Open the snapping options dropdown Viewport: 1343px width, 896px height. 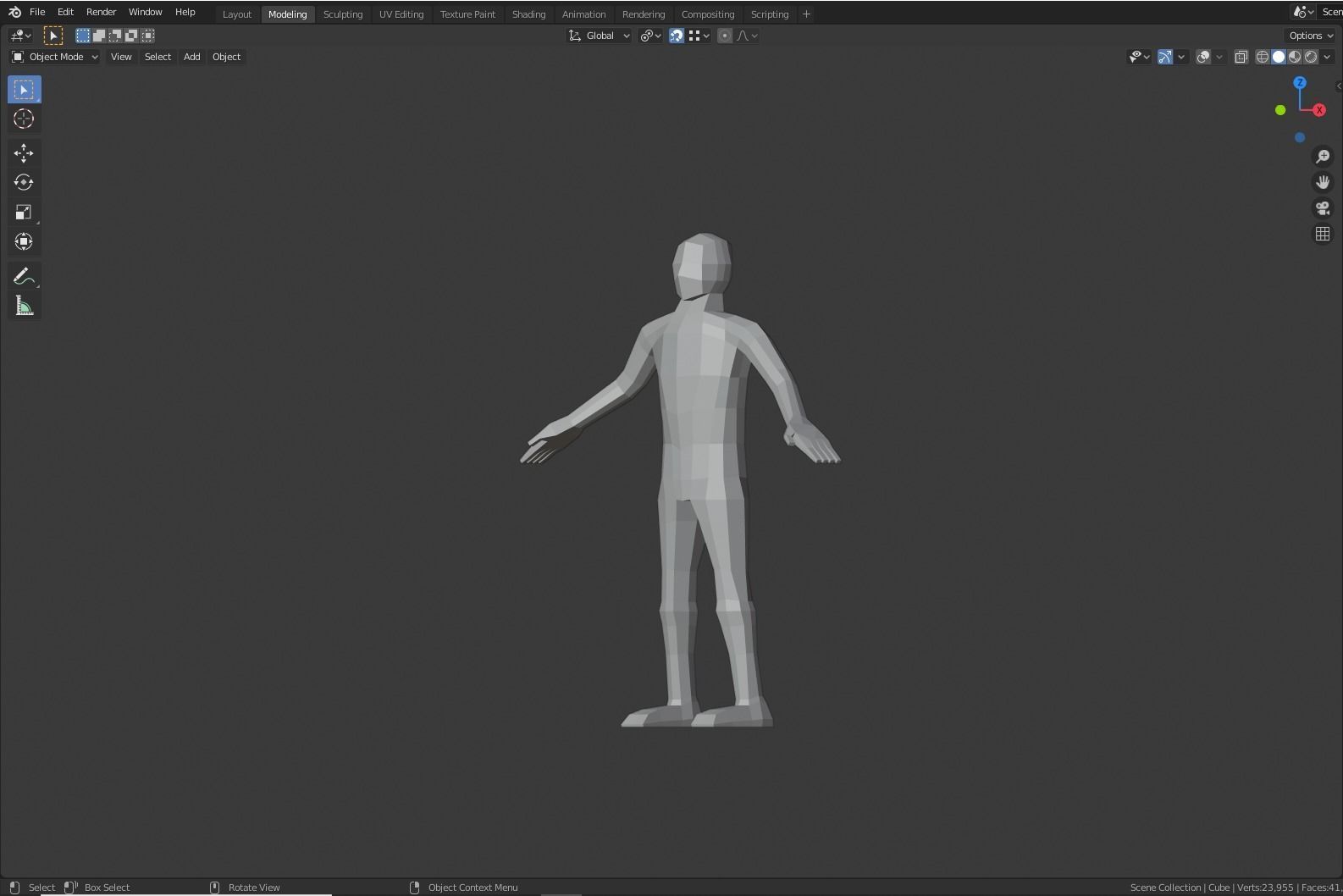(699, 36)
